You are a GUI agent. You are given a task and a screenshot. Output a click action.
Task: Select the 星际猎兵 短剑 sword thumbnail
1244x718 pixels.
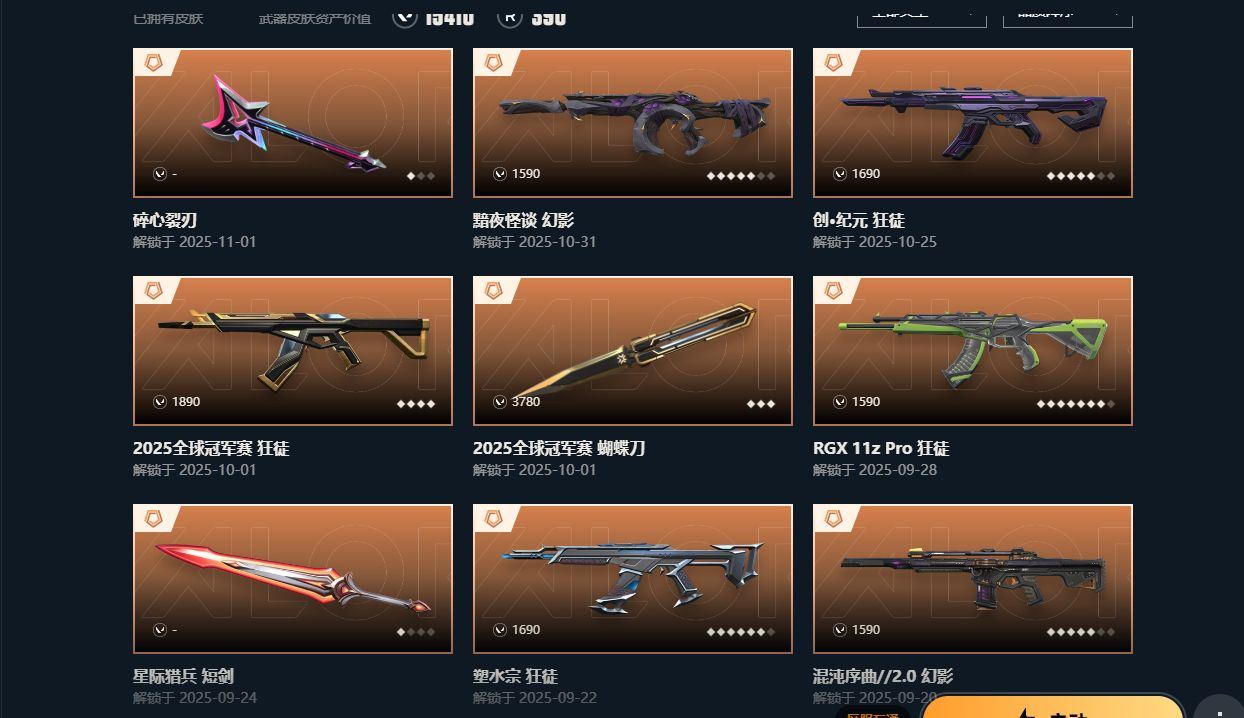293,579
